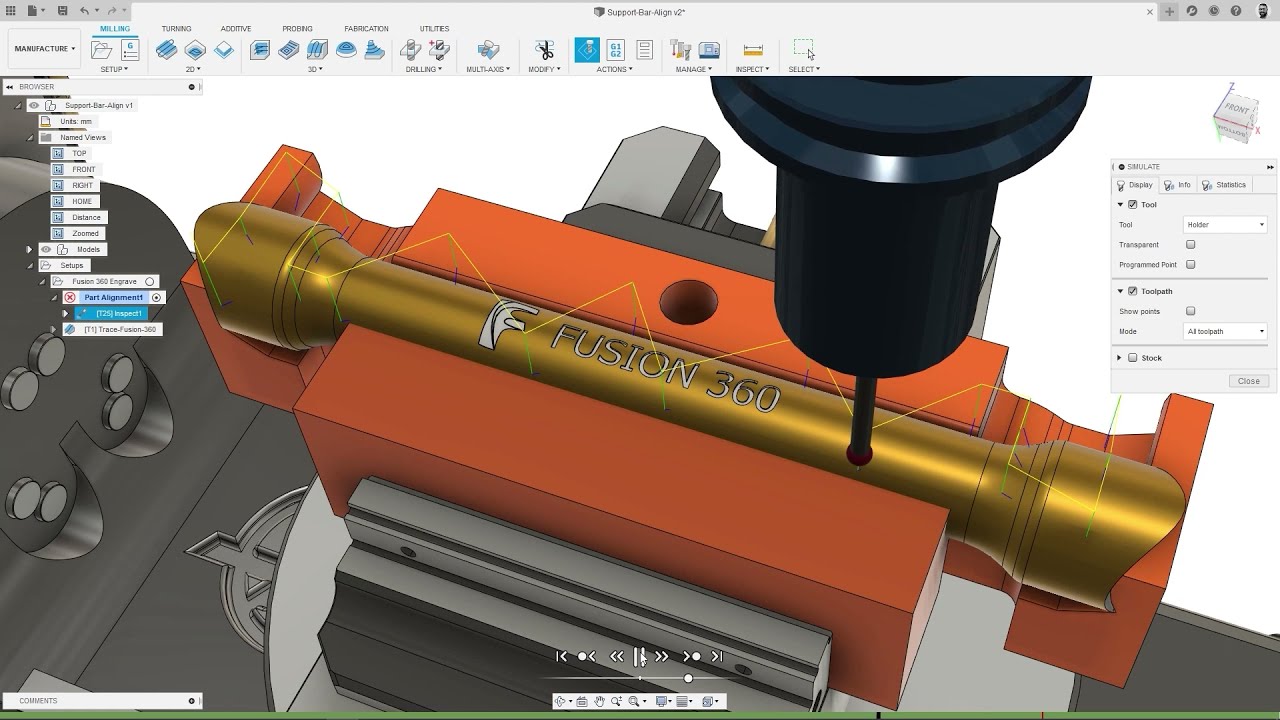Screen dimensions: 1280x720
Task: Switch to the UTILITIES tab
Action: (x=434, y=29)
